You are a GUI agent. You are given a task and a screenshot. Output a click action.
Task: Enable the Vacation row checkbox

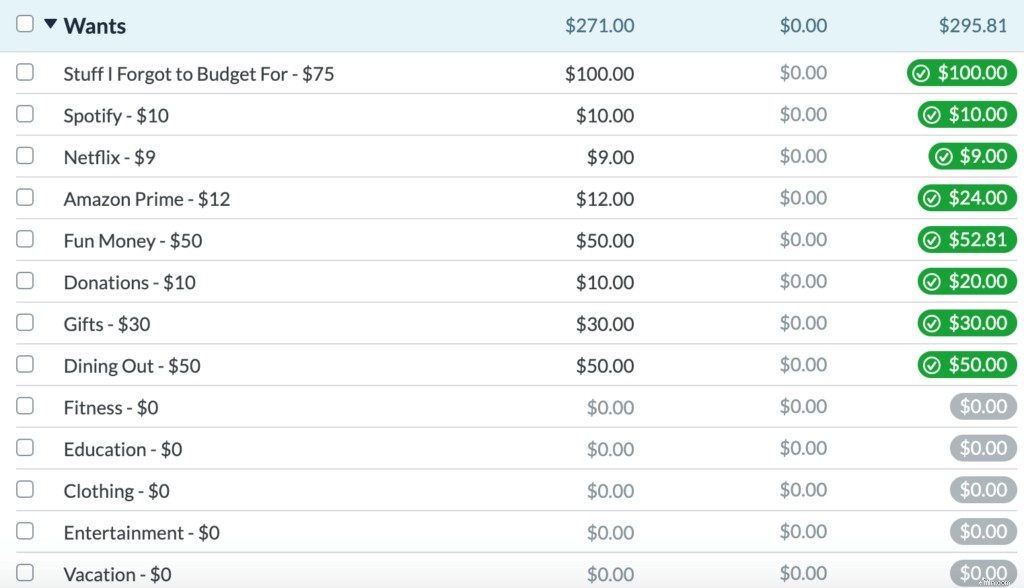pyautogui.click(x=25, y=573)
